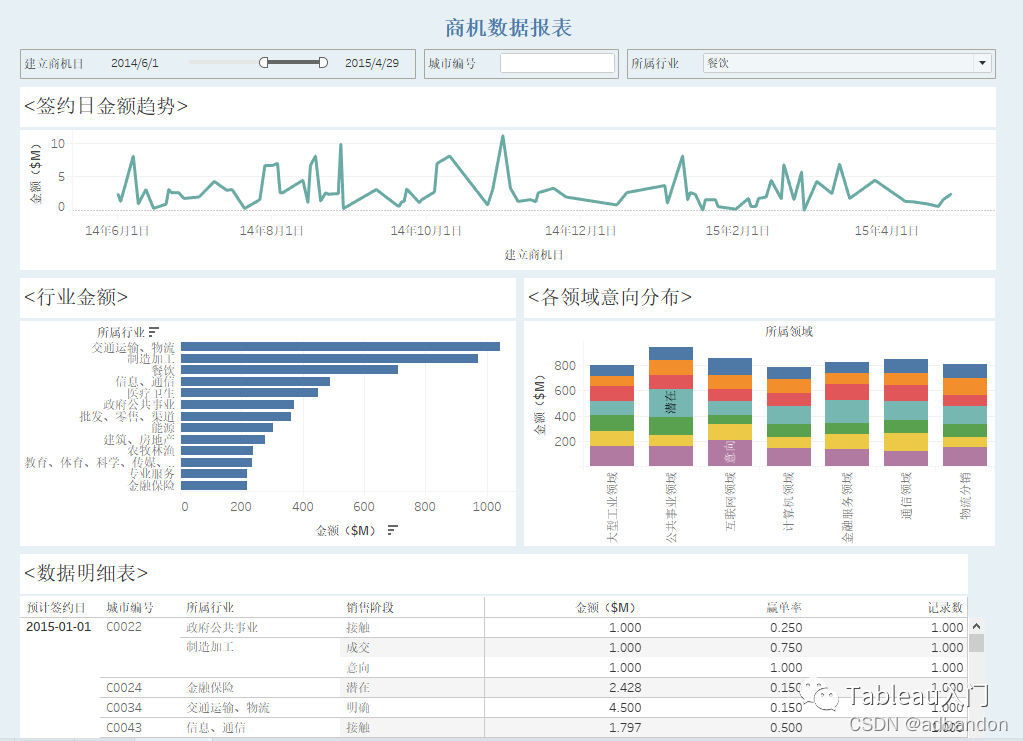Click left handle of 建立商机日 date slider
The image size is (1023, 741).
click(x=264, y=63)
